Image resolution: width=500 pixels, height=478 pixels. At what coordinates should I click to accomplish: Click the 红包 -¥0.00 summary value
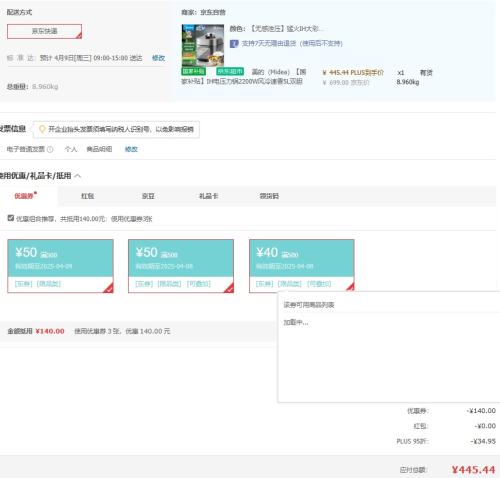click(485, 426)
